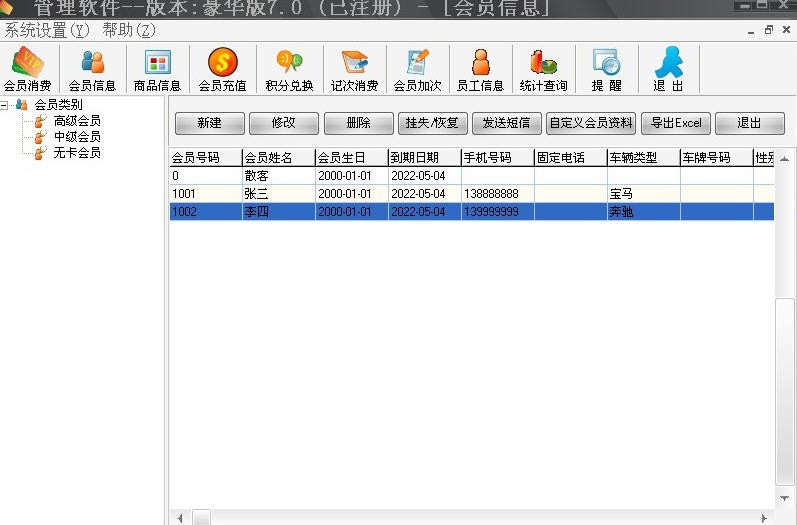
Task: Restore the inner 会员信息 child window
Action: (x=769, y=30)
